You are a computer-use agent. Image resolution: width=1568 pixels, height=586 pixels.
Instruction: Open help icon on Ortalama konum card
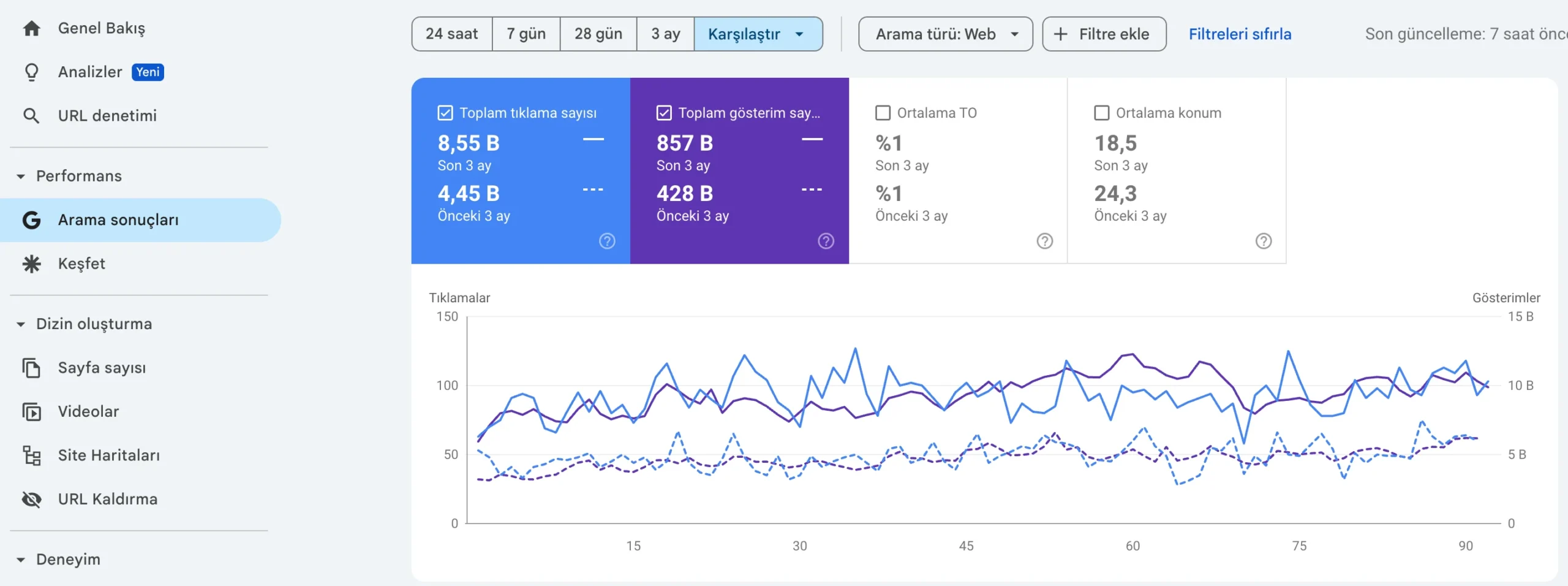pyautogui.click(x=1263, y=242)
